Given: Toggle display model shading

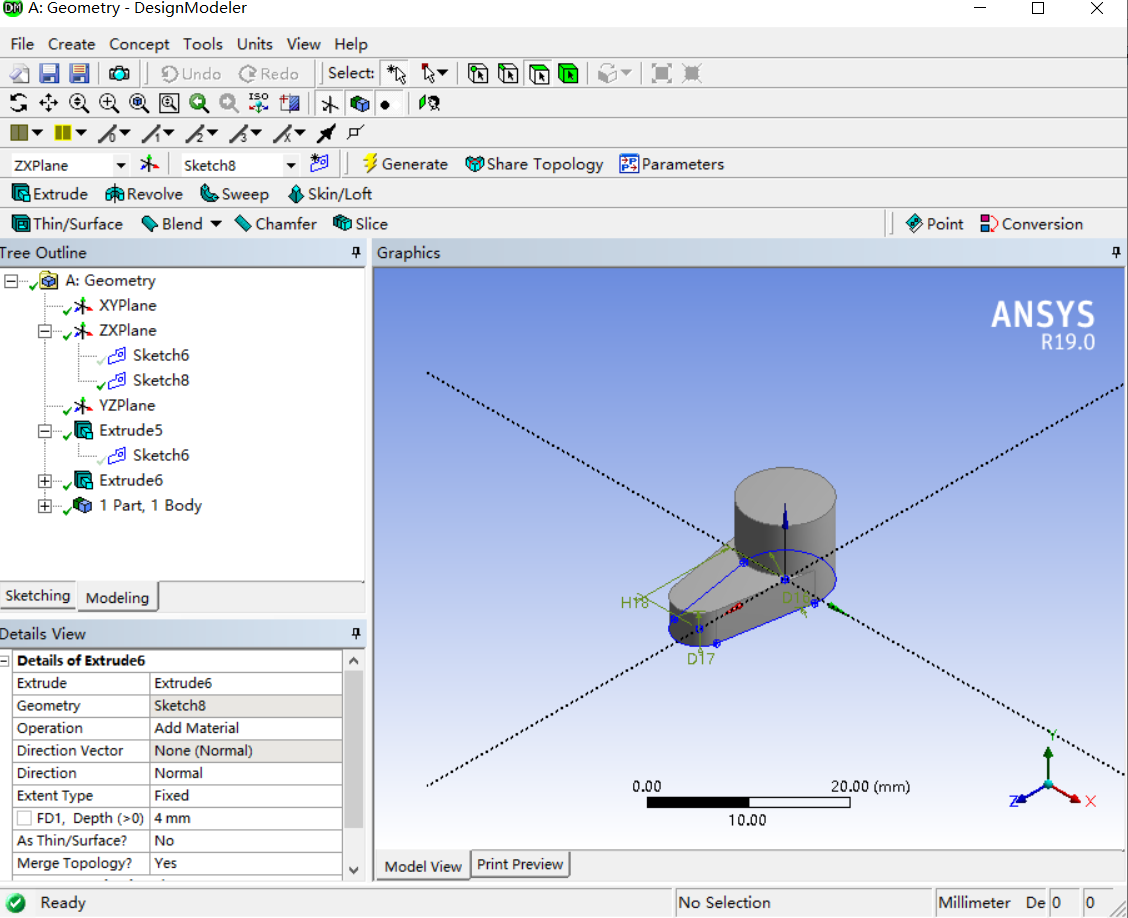Looking at the screenshot, I should click(360, 104).
